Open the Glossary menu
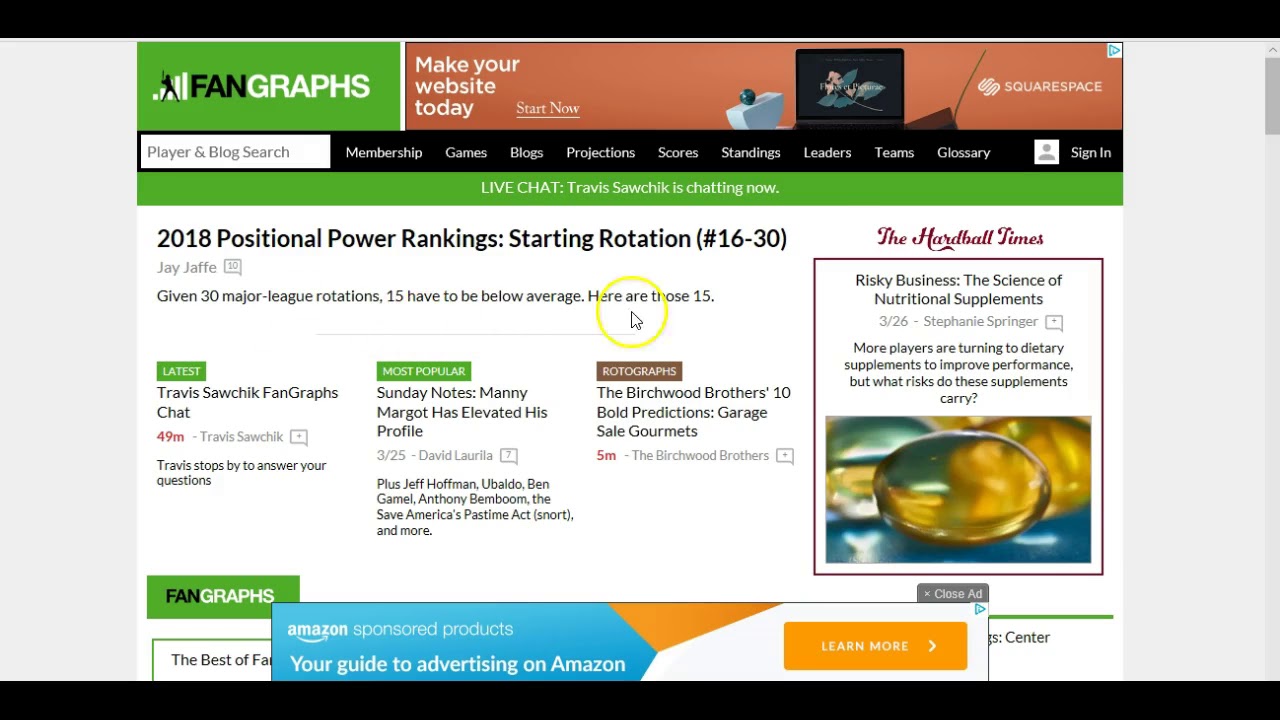 pos(964,152)
